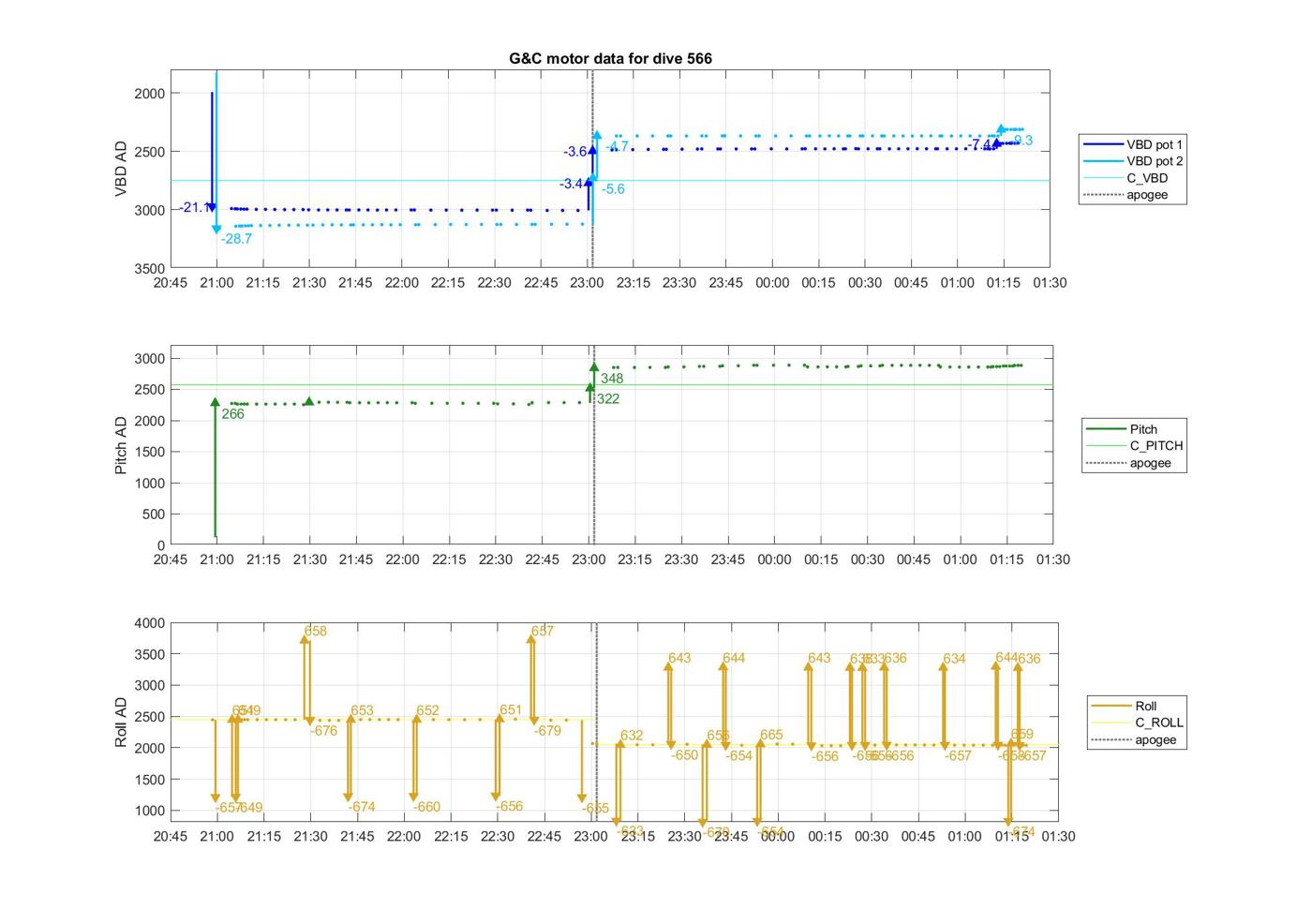Click the 'Roll AD' y-axis label

(x=121, y=723)
